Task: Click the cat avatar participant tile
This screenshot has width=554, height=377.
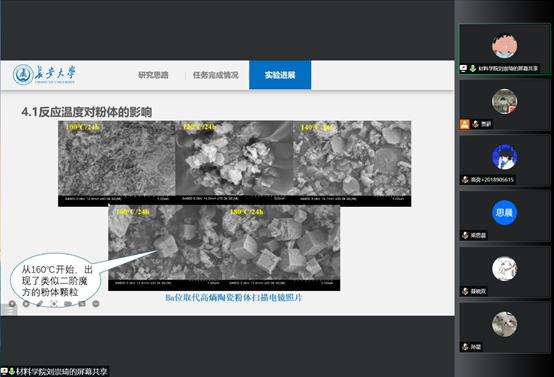Action: 505,327
